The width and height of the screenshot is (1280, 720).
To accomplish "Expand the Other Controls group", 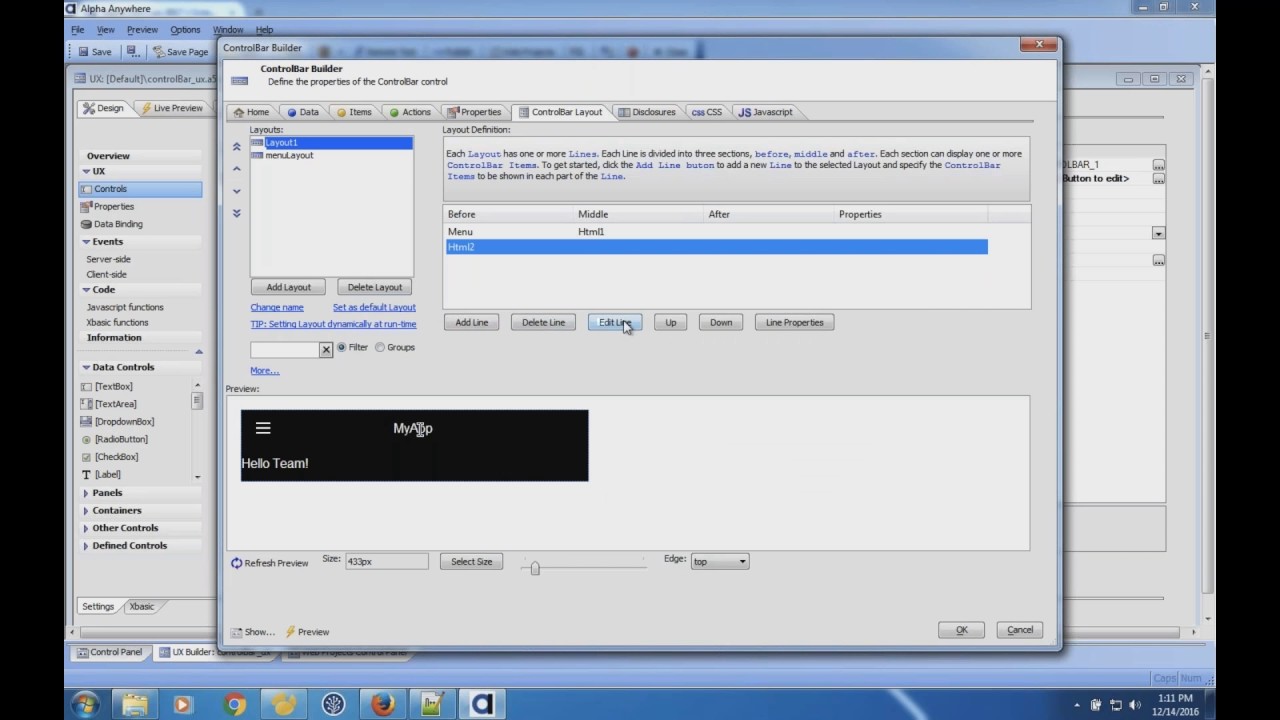I will click(x=86, y=528).
